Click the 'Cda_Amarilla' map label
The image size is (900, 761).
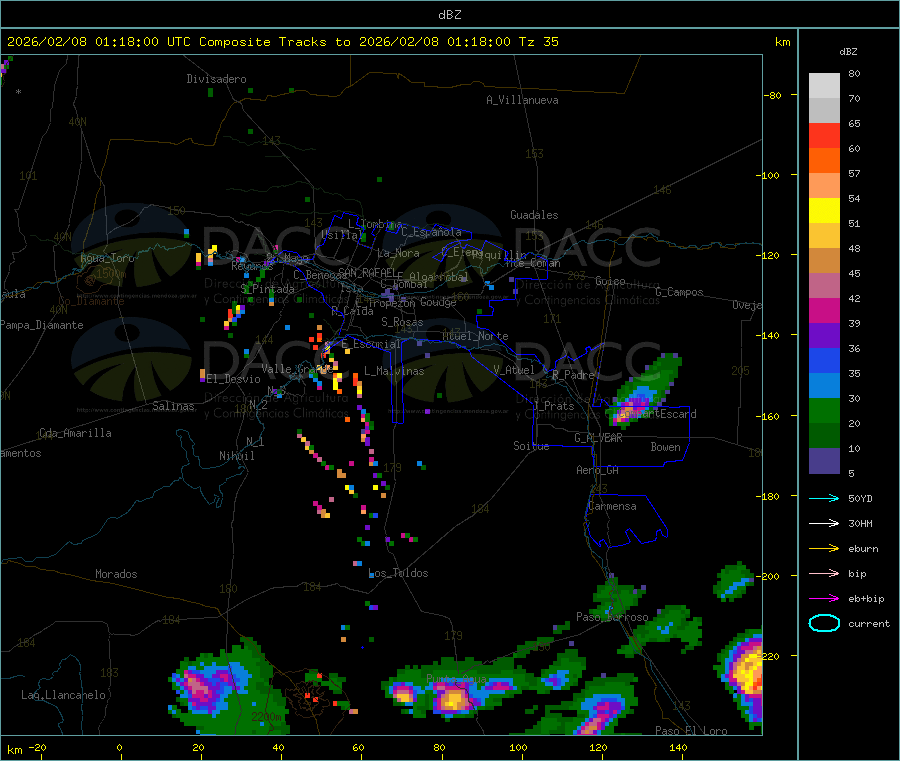[x=75, y=433]
